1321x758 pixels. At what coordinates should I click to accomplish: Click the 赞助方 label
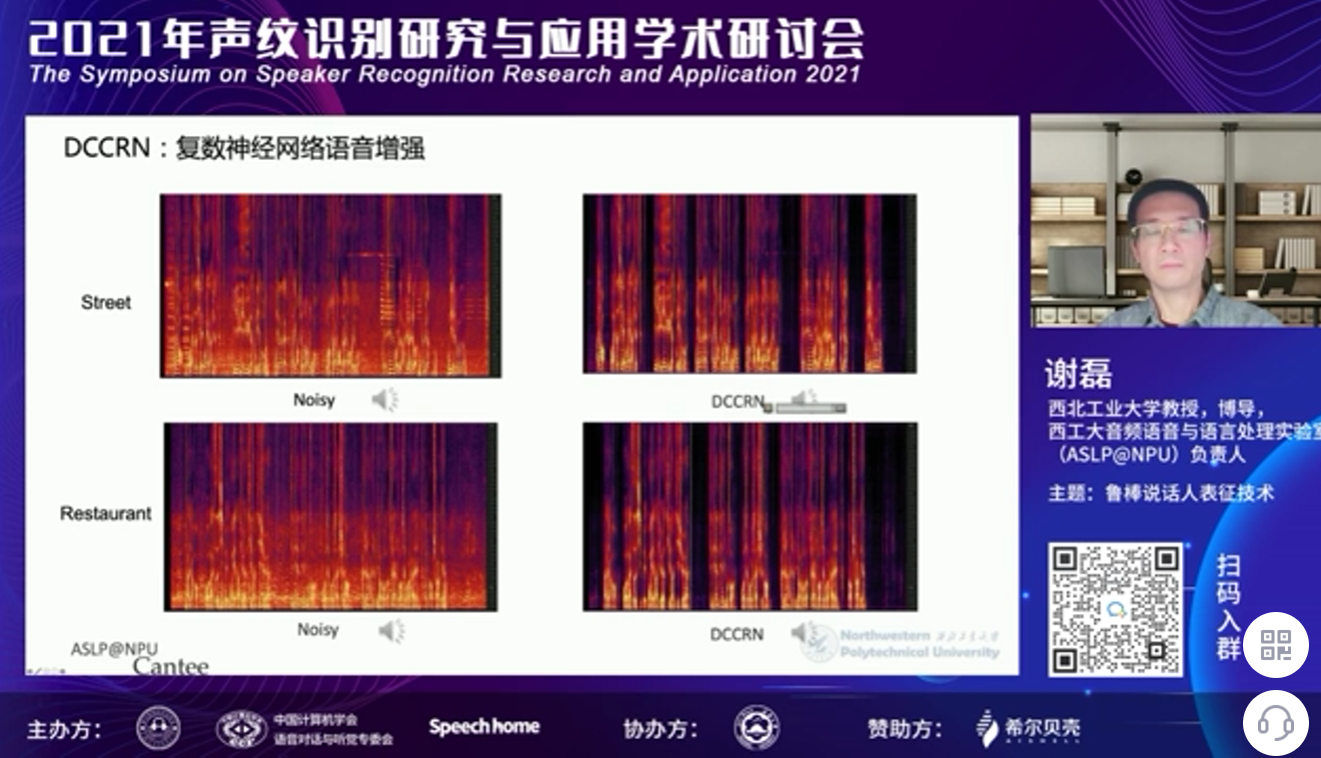point(905,729)
